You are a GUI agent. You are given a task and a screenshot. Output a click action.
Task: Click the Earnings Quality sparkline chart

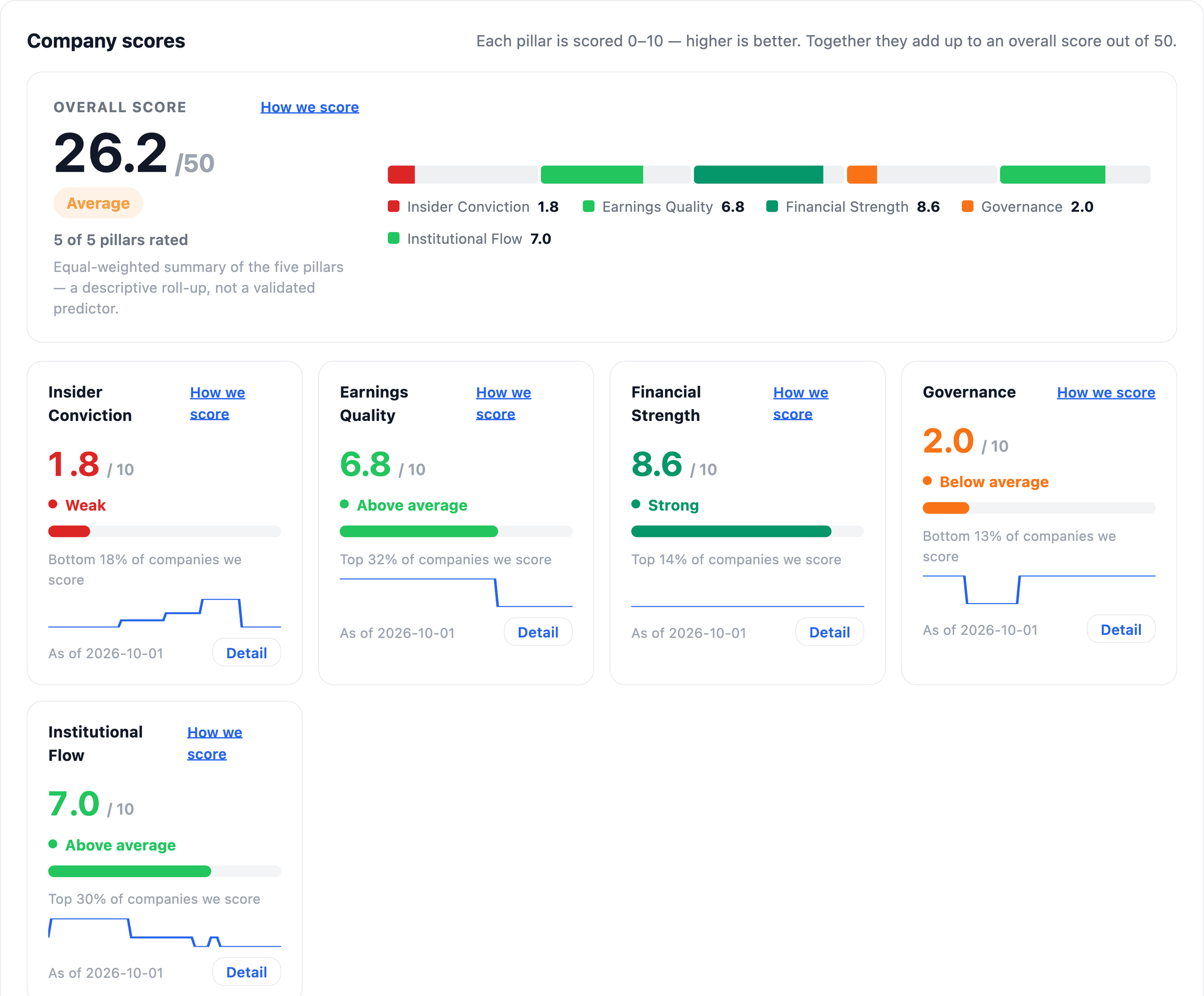point(456,592)
